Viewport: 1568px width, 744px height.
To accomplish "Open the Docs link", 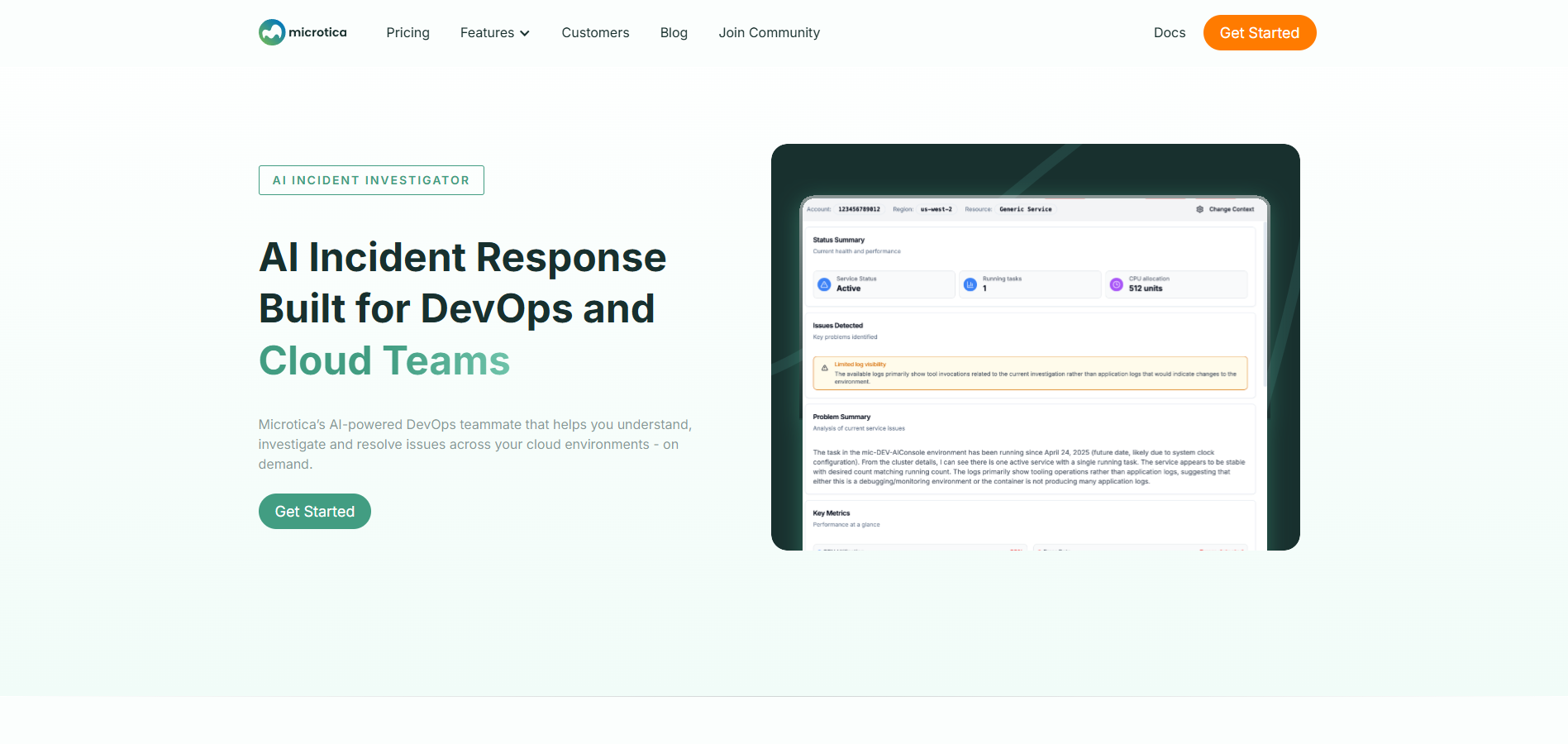I will (1169, 32).
